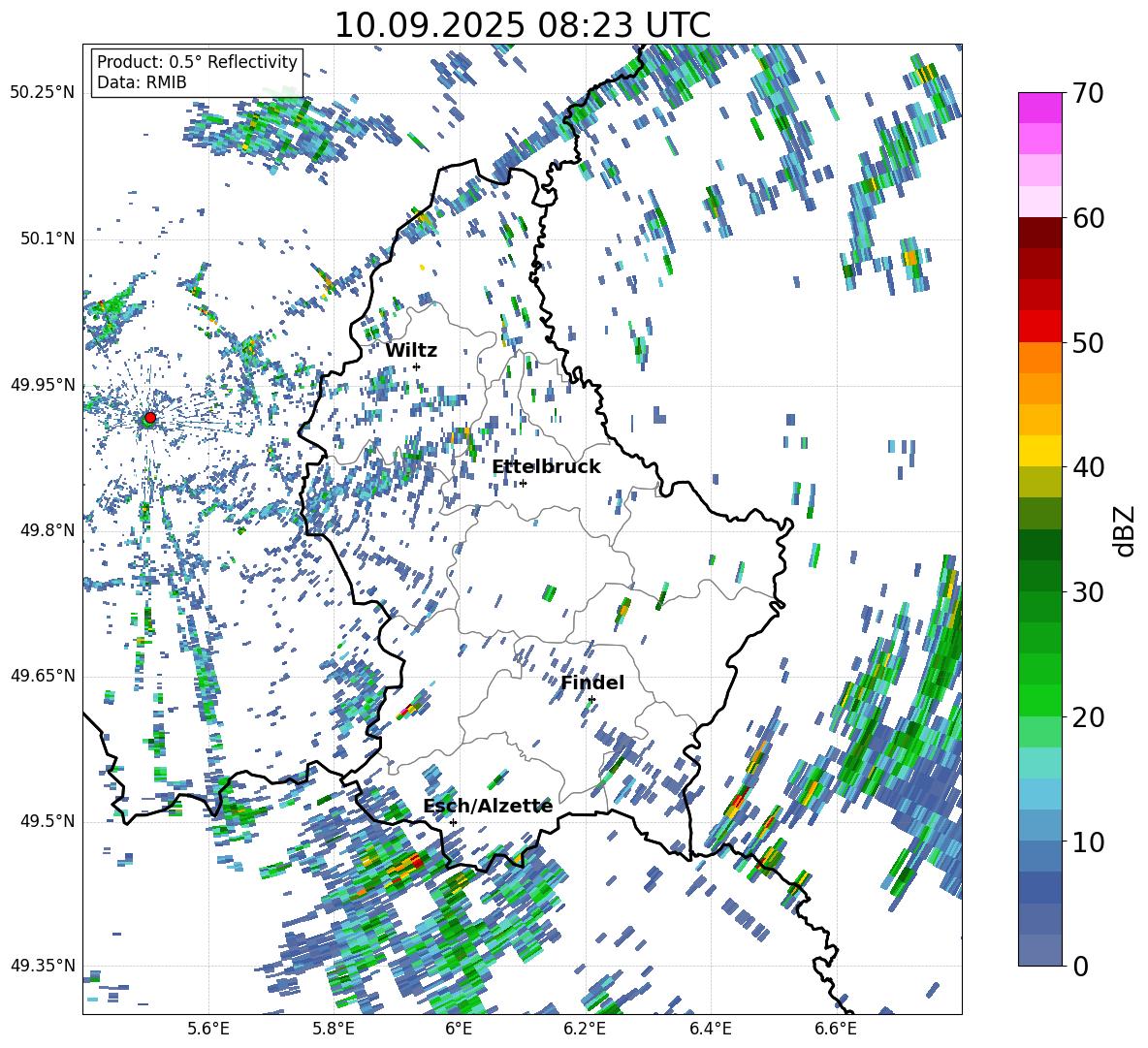This screenshot has height=1048, width=1148.
Task: Click the 20 value on the colorbar
Action: (1088, 717)
